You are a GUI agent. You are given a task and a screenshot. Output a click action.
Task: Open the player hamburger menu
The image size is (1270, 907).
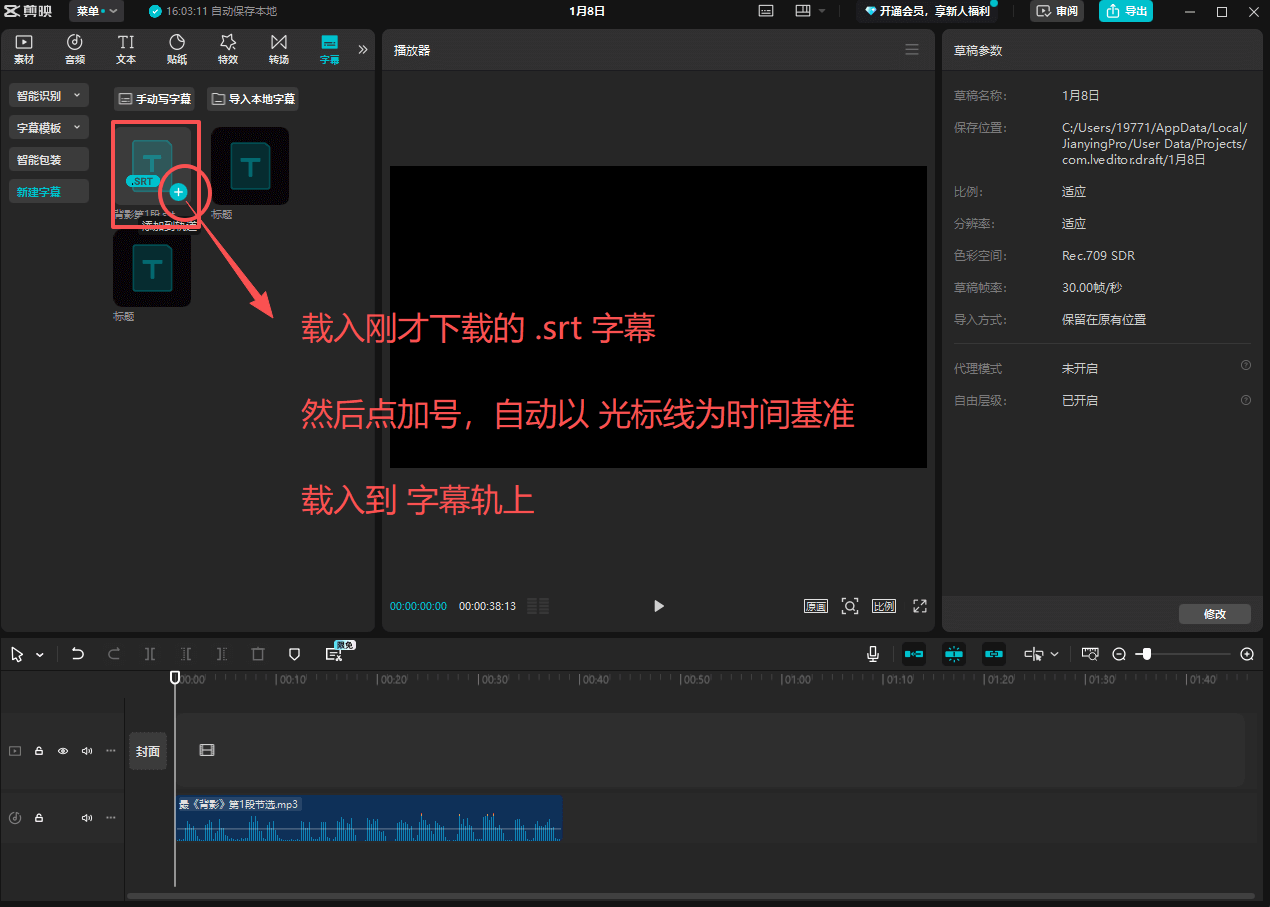pos(912,50)
